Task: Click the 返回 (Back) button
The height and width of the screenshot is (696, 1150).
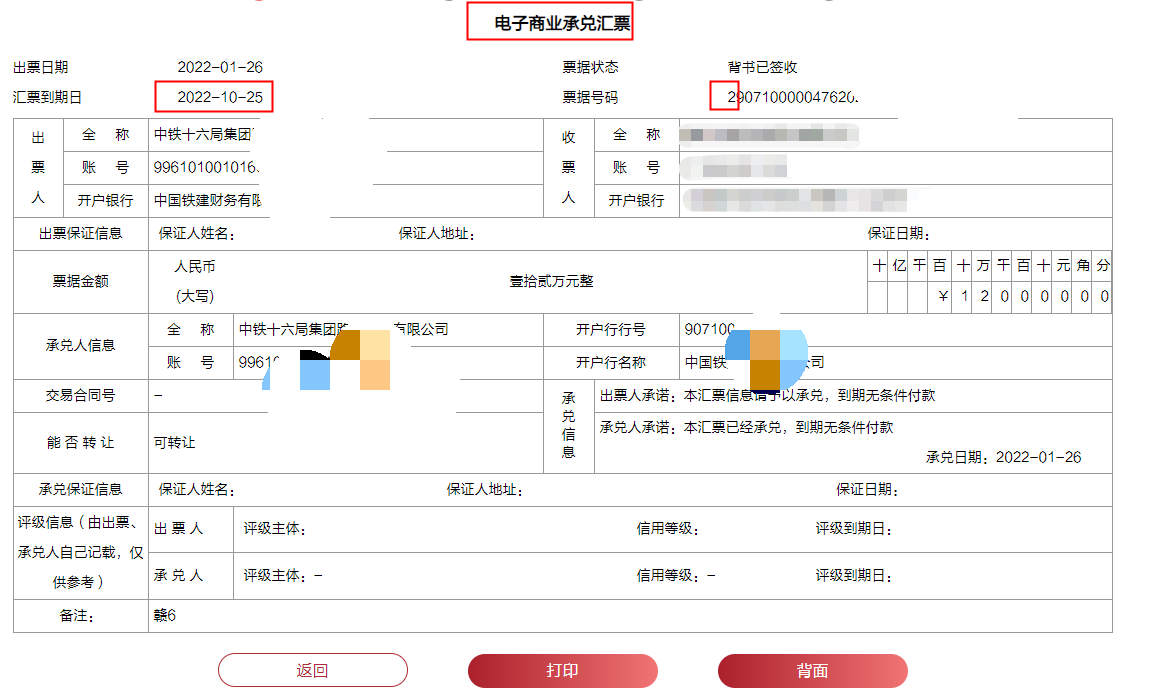Action: pyautogui.click(x=312, y=671)
